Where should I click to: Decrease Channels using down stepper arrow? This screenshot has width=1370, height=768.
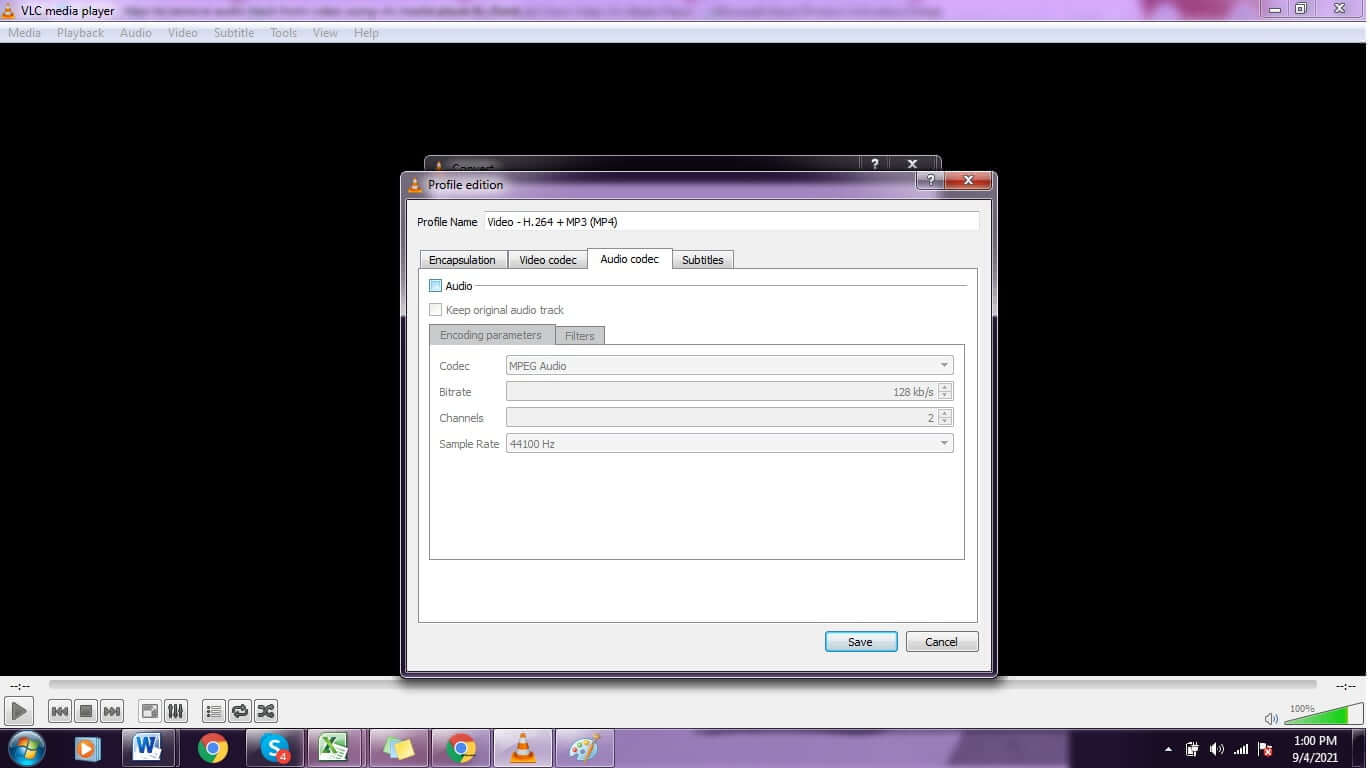pyautogui.click(x=945, y=423)
